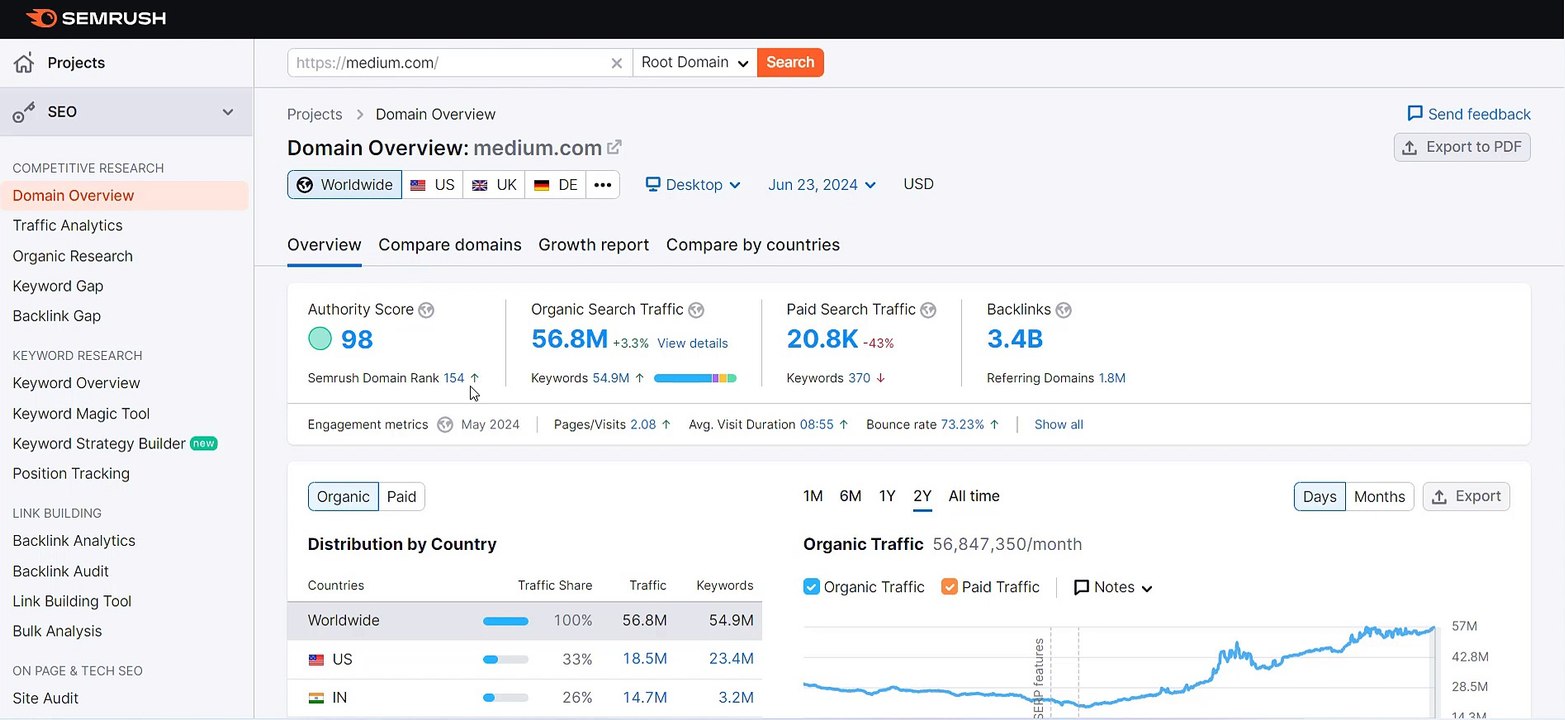Click Export to PDF button
Screen dimensions: 1565x720
pos(1462,148)
